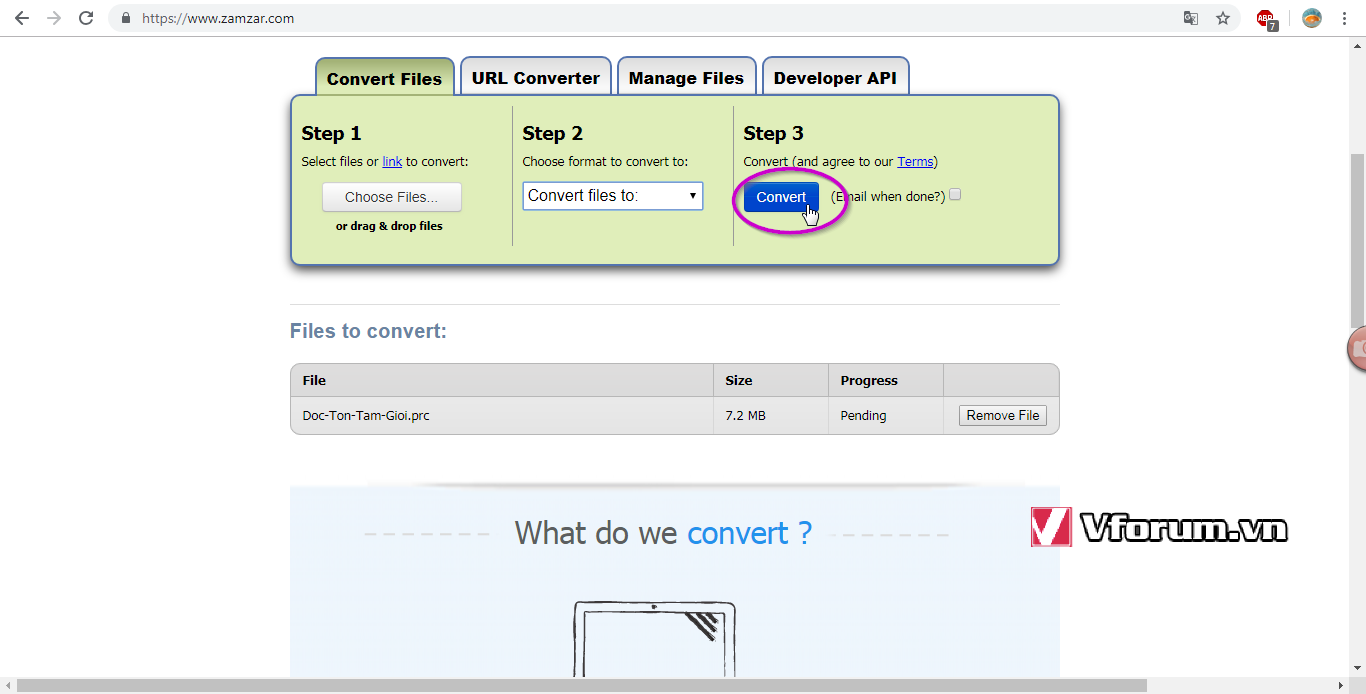Click the Pending progress status
The image size is (1366, 694).
(863, 415)
